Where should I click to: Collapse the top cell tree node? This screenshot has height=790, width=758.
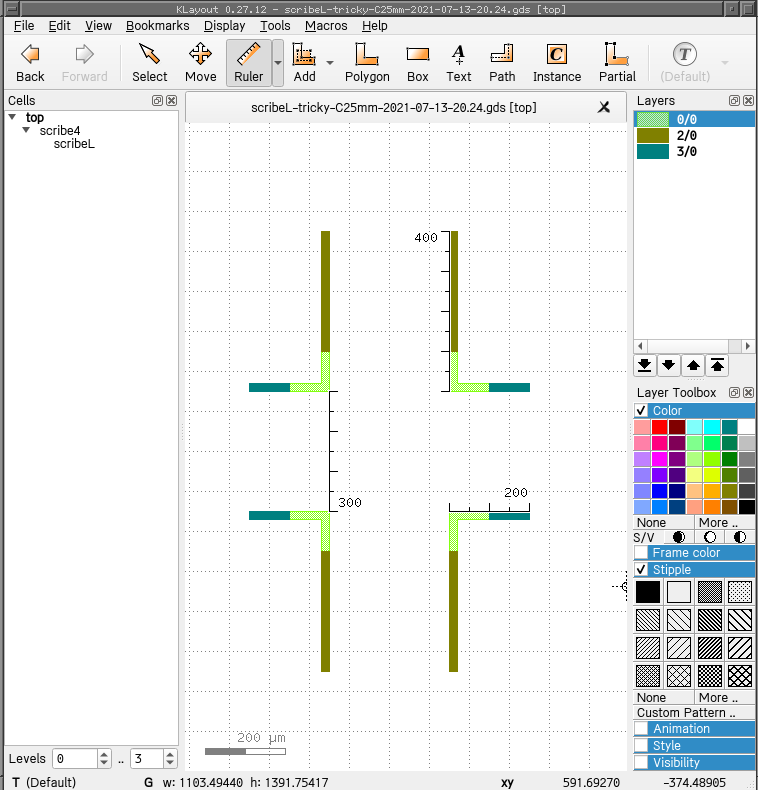pos(12,117)
